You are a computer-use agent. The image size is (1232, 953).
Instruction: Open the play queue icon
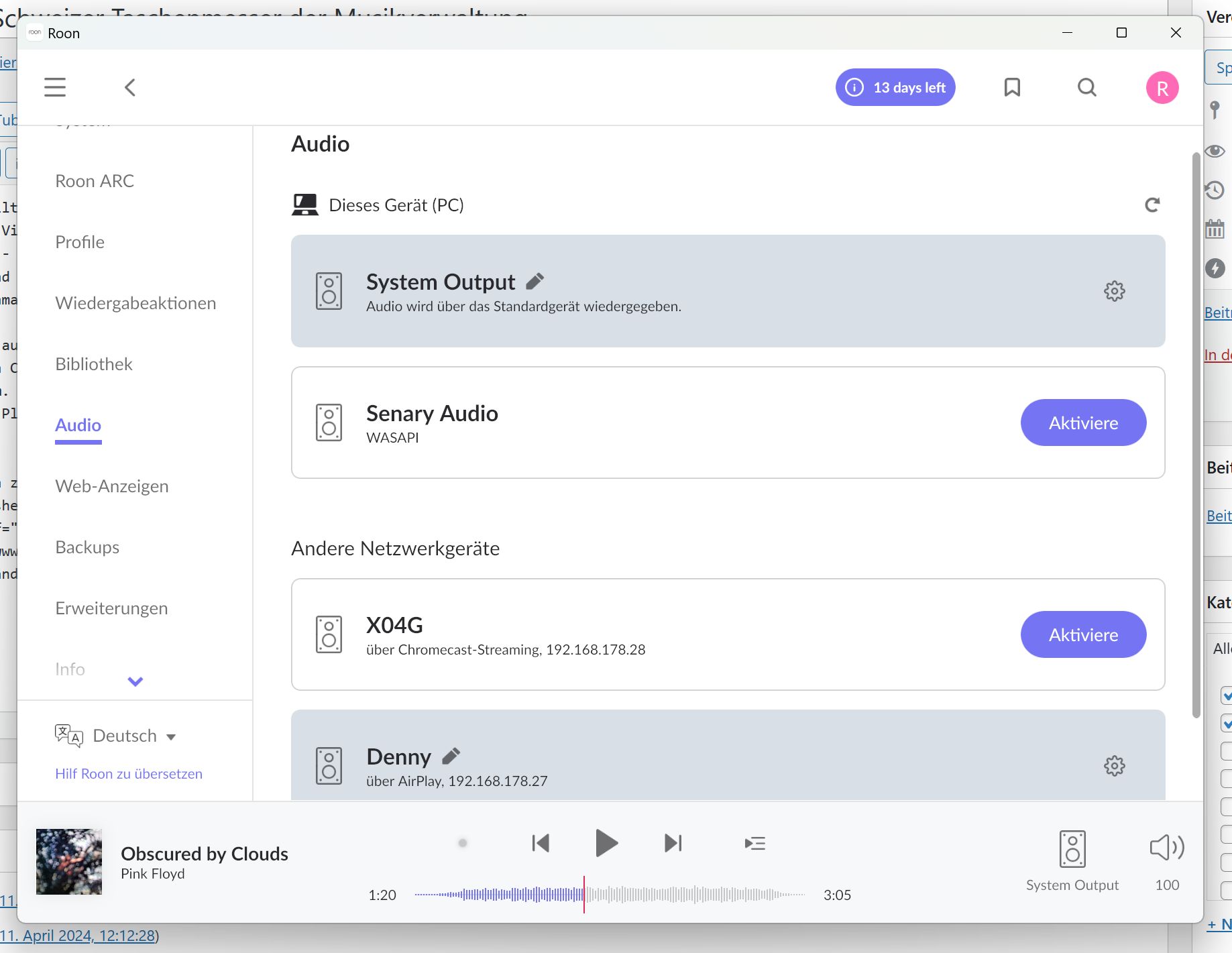[x=755, y=843]
